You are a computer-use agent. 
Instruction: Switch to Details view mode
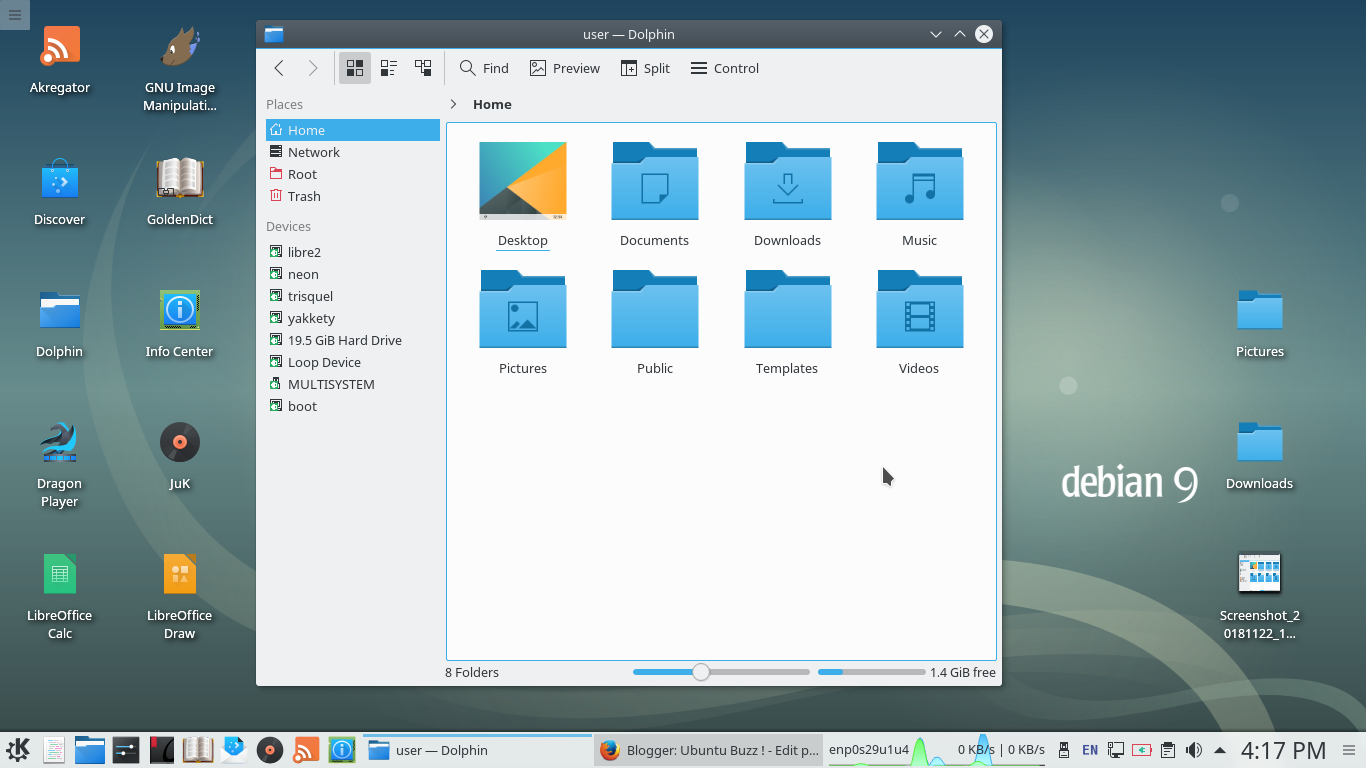tap(388, 67)
